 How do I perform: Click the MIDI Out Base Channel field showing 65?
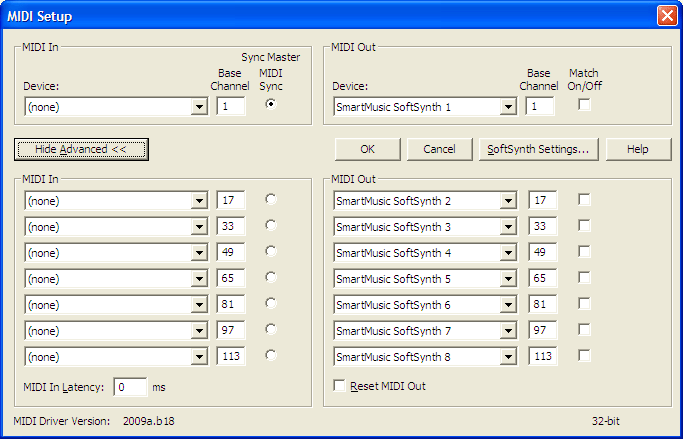point(543,278)
